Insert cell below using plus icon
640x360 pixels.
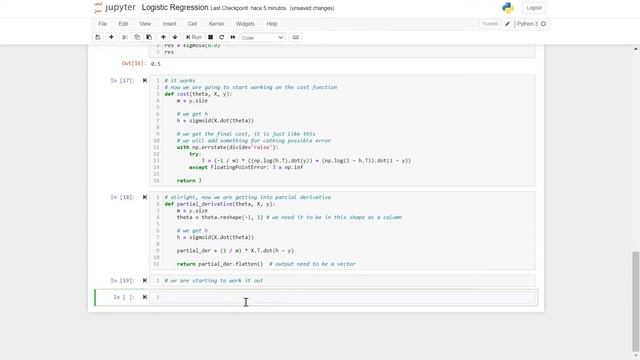tap(111, 37)
